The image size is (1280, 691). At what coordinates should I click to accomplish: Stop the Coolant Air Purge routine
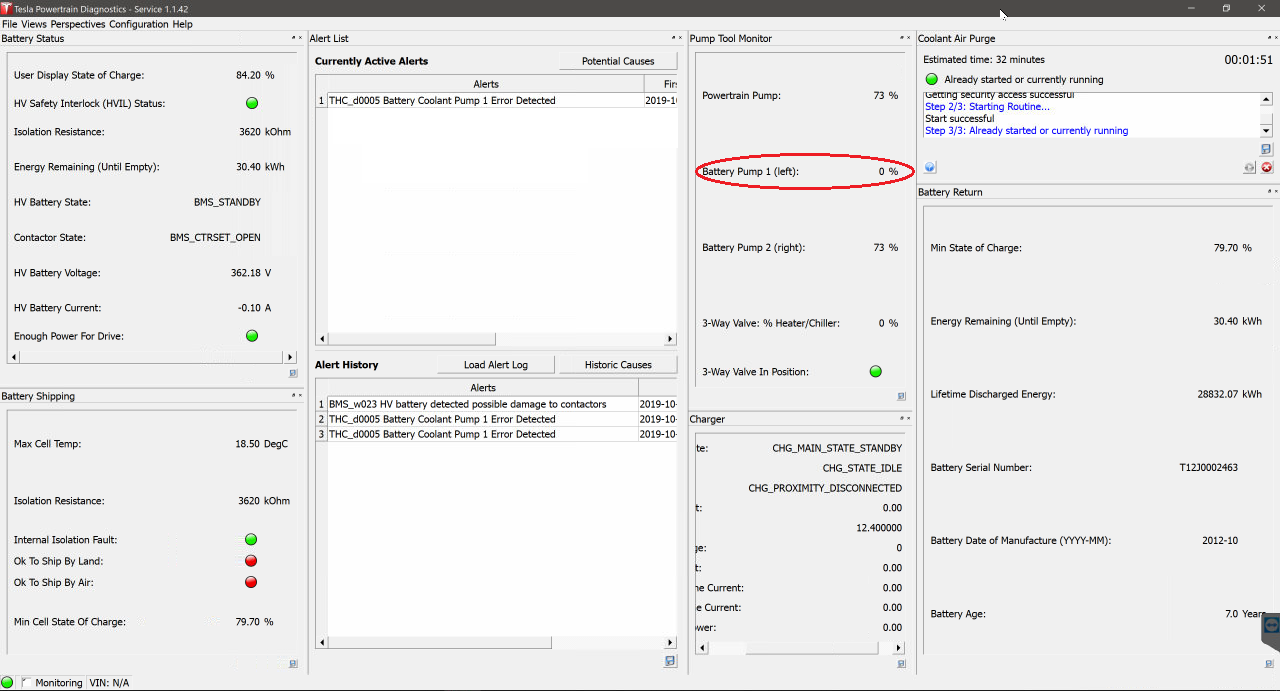tap(1266, 168)
